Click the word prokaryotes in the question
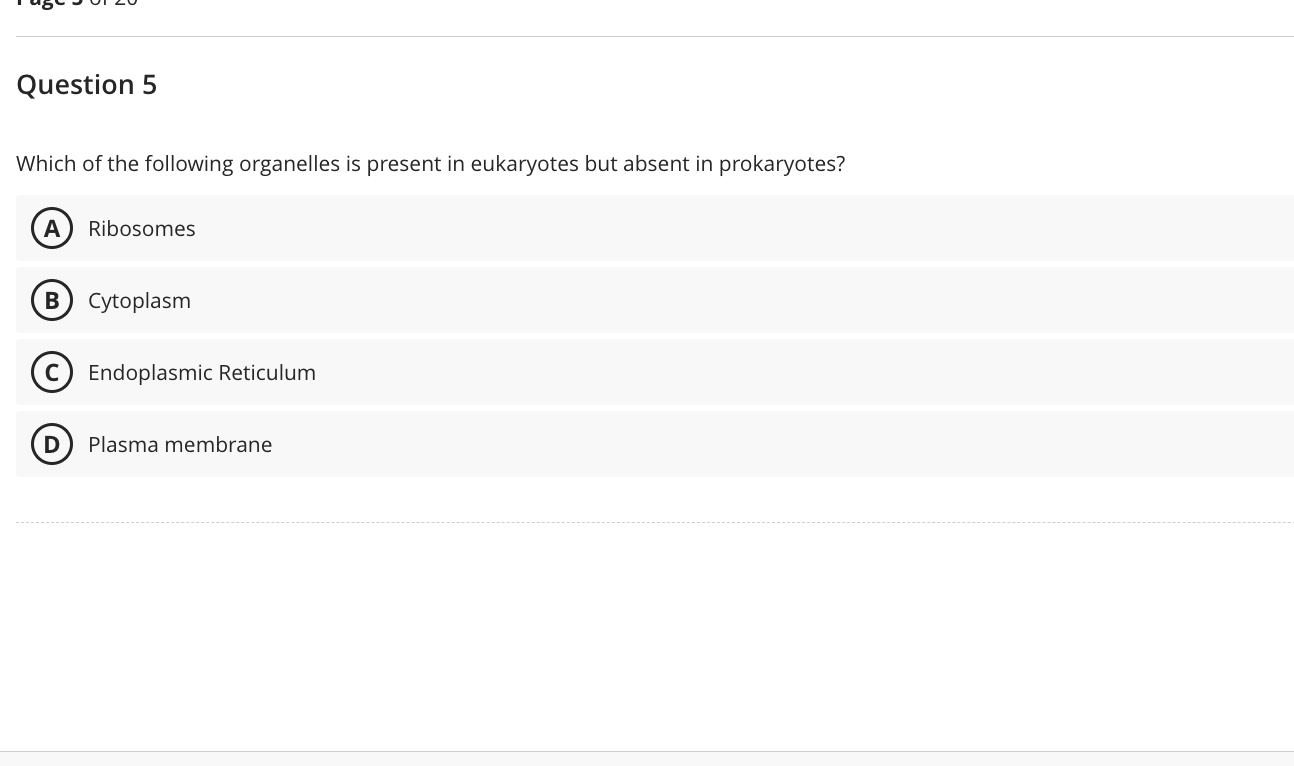The image size is (1294, 766). click(x=779, y=163)
